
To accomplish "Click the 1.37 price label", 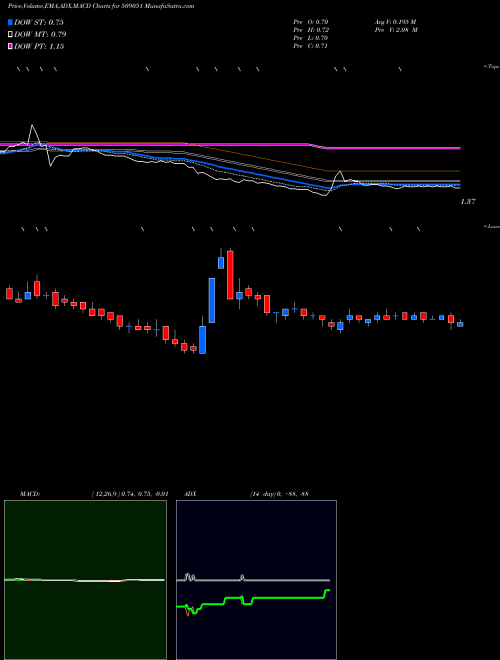I will tap(468, 202).
